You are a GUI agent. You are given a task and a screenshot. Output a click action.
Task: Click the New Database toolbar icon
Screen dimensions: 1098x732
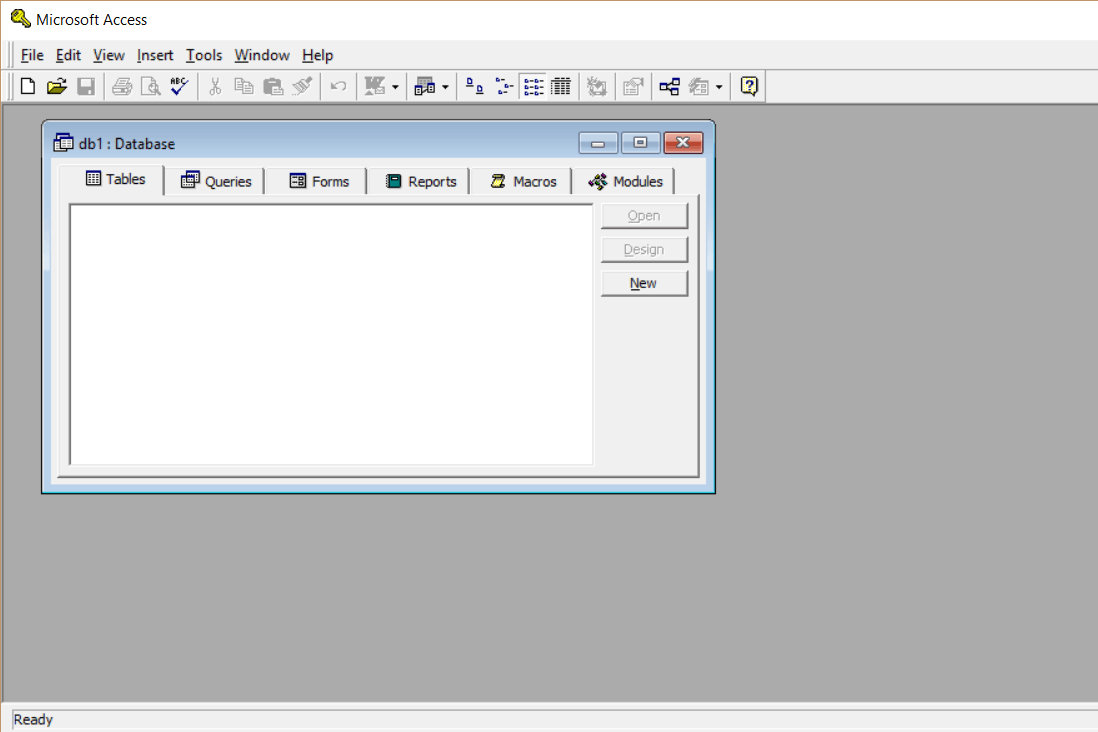coord(28,86)
